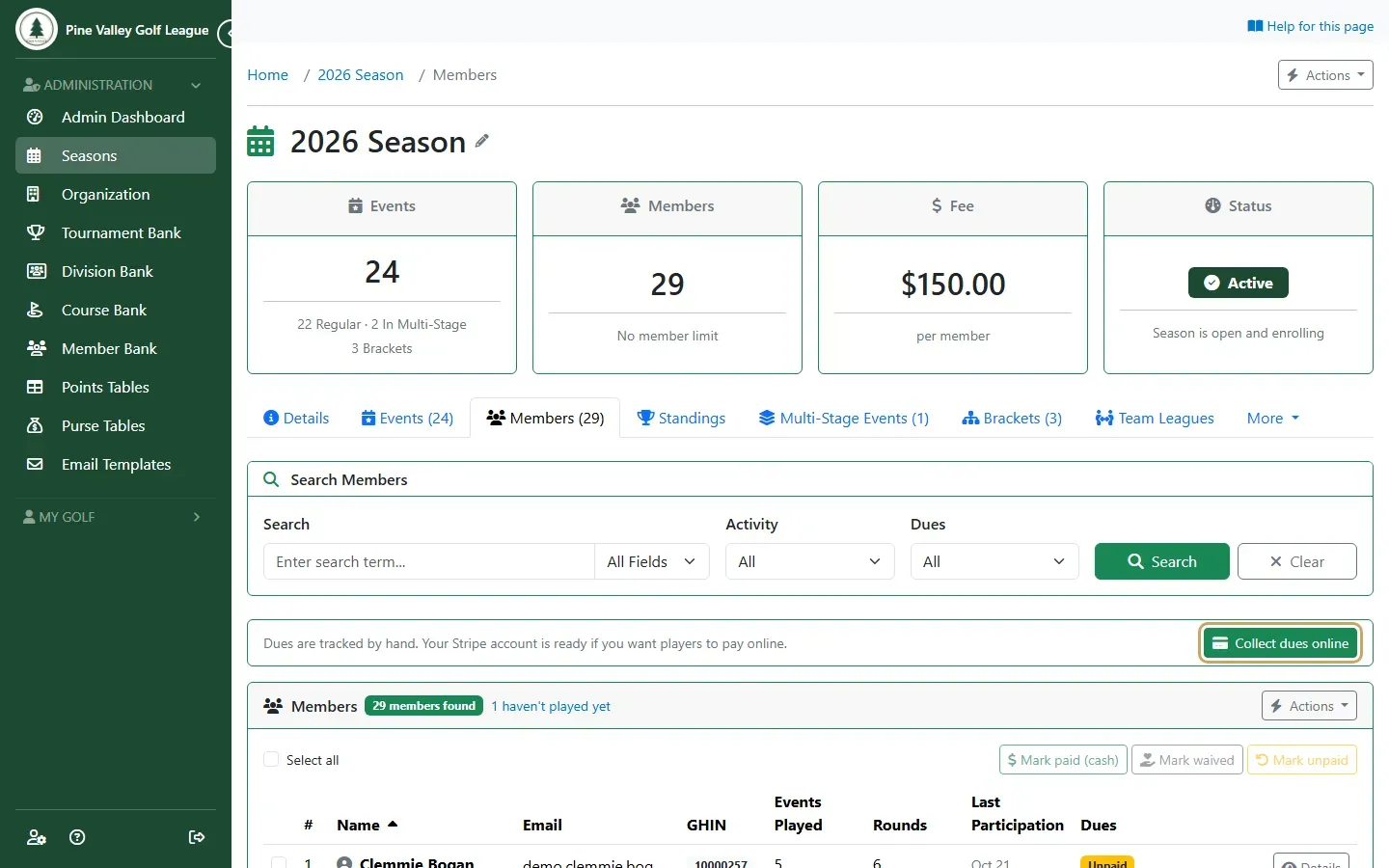Viewport: 1389px width, 868px height.
Task: Collapse the ADMINISTRATION sidebar section
Action: (114, 85)
